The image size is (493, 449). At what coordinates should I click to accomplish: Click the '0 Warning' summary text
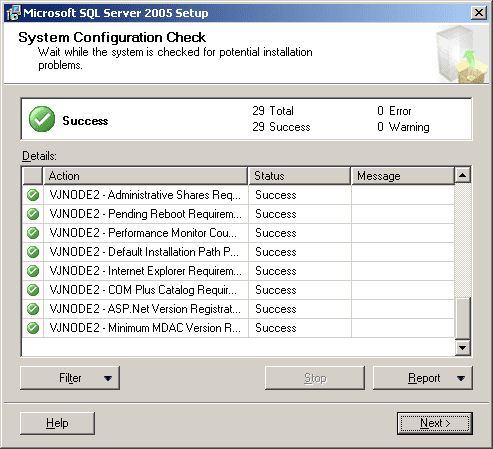(403, 127)
